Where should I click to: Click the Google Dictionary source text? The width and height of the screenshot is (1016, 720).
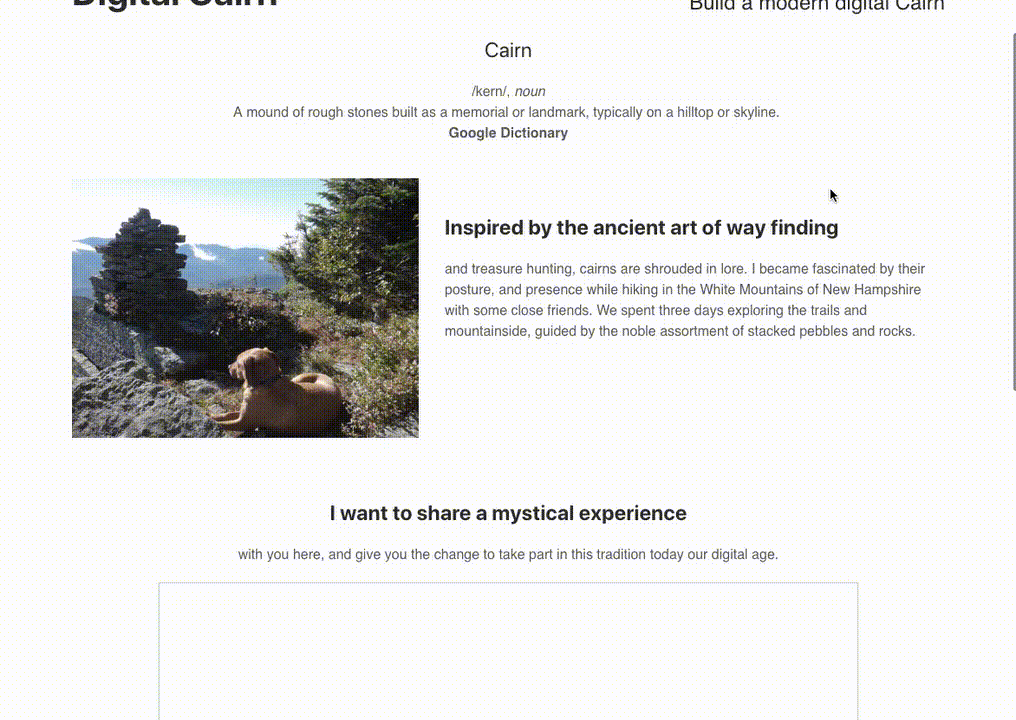click(508, 133)
